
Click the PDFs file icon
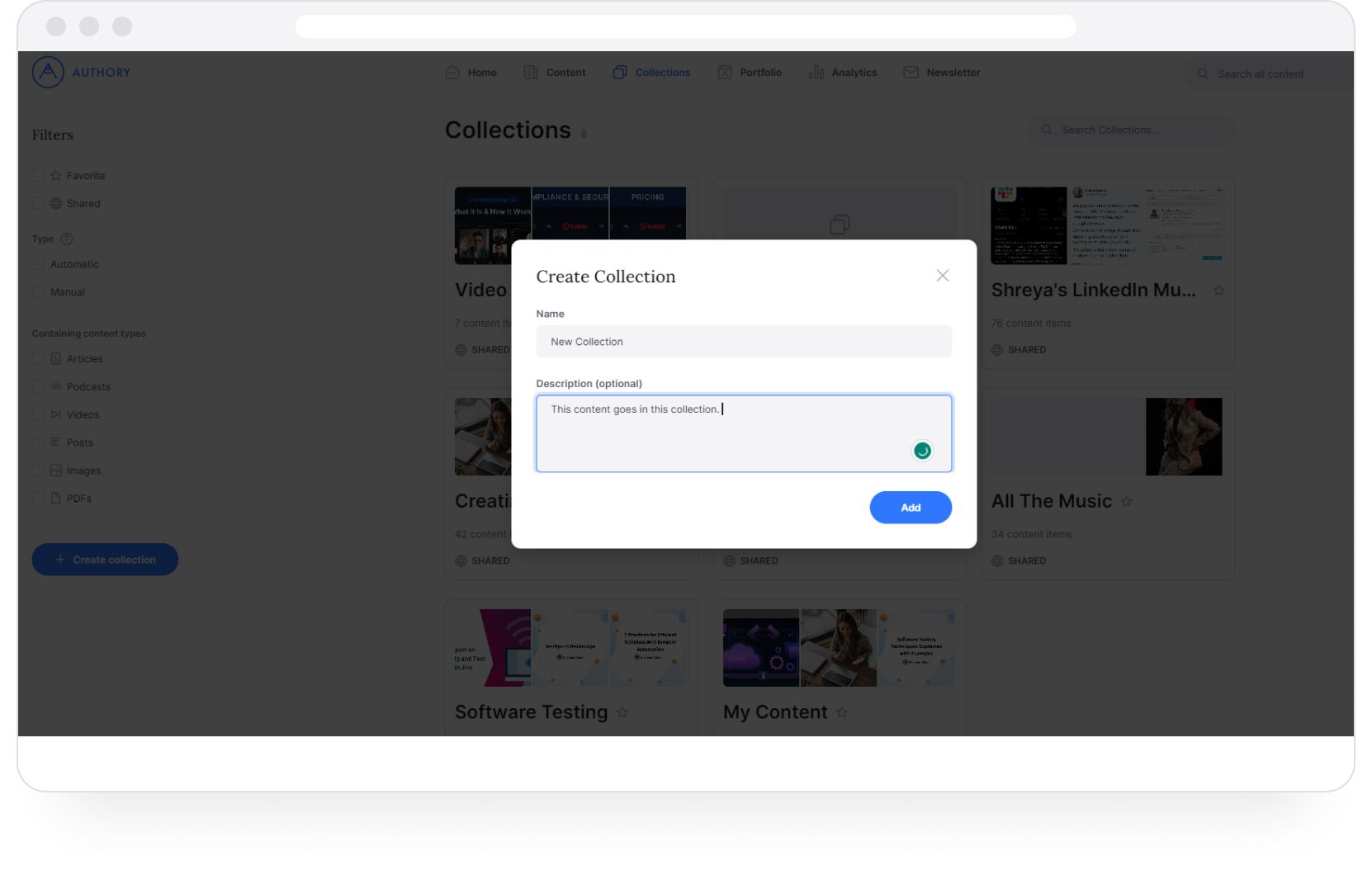(x=56, y=499)
